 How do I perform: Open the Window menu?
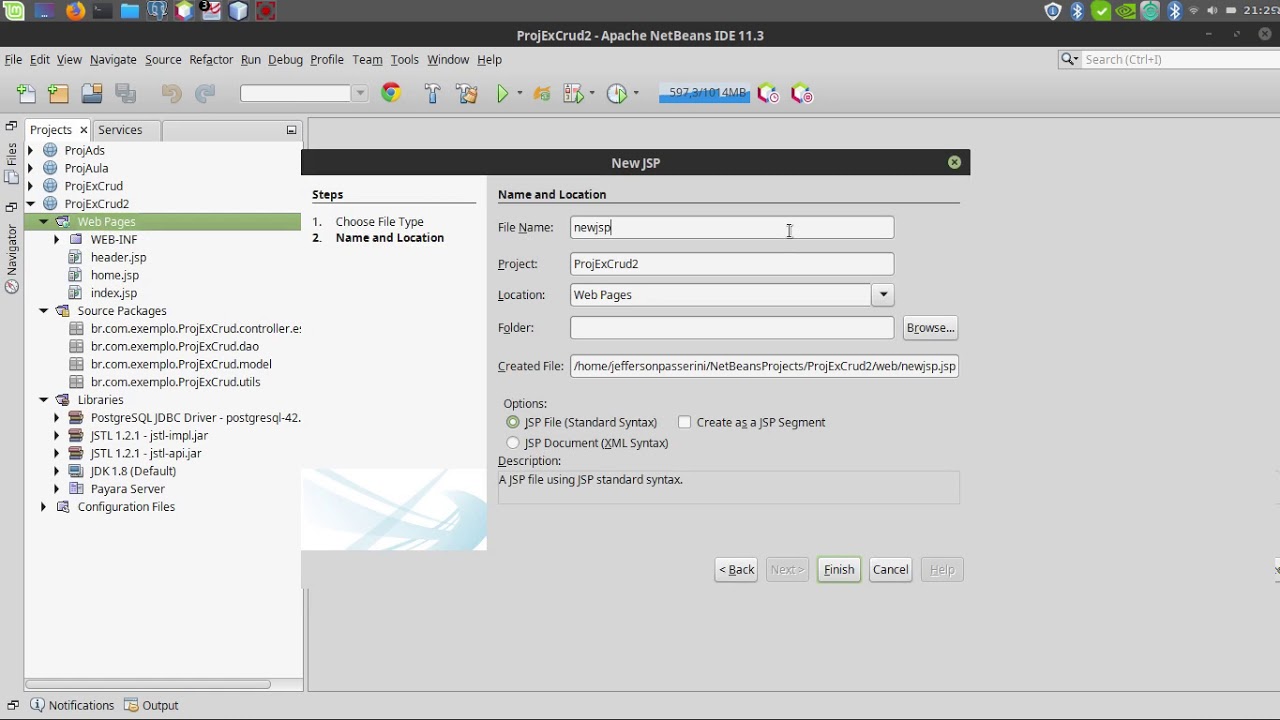tap(448, 59)
